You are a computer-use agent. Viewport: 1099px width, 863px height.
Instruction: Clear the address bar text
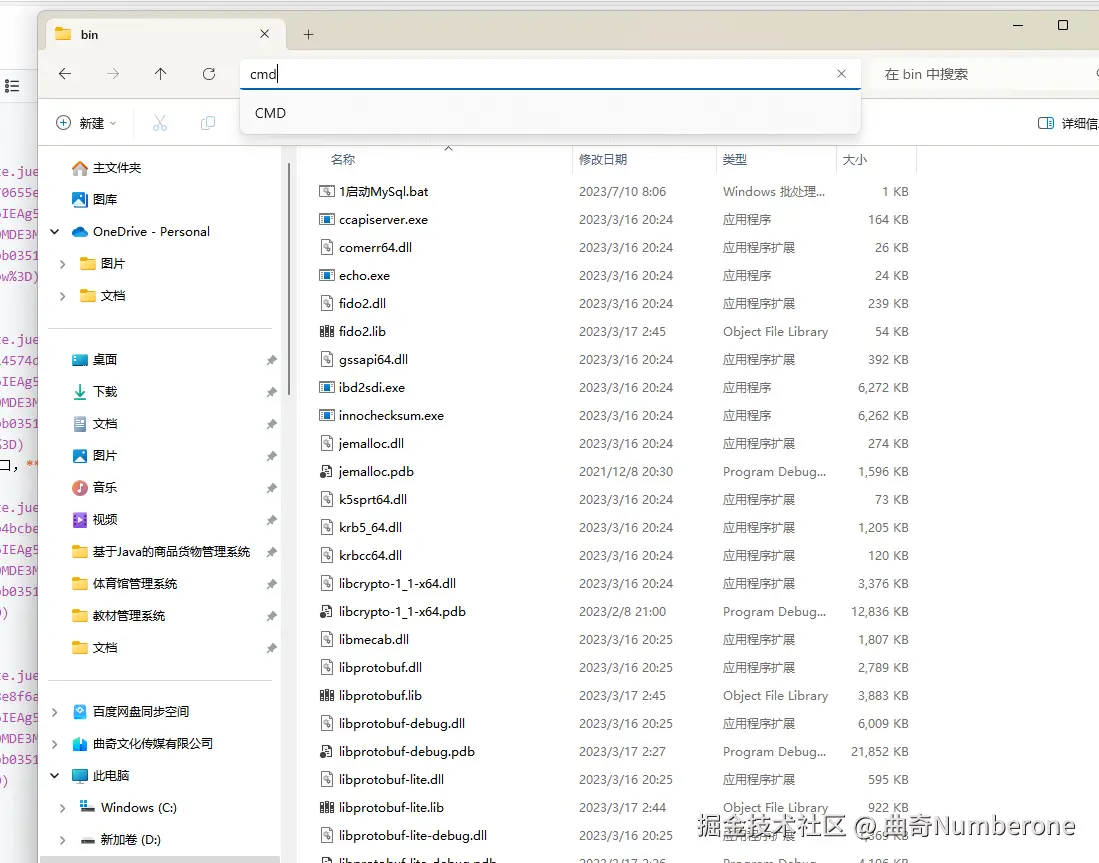click(842, 74)
